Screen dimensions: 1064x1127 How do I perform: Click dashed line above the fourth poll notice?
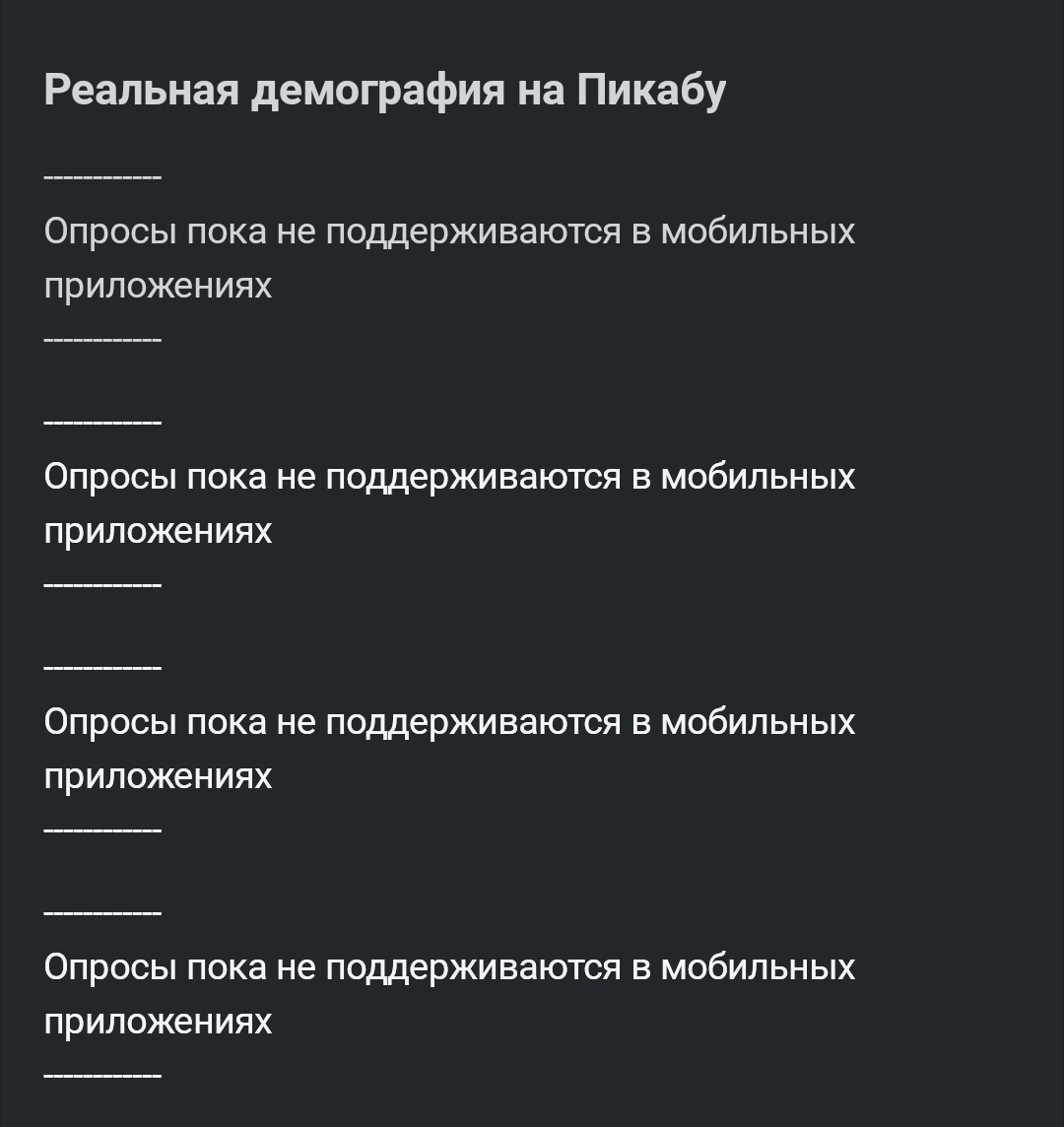[103, 914]
